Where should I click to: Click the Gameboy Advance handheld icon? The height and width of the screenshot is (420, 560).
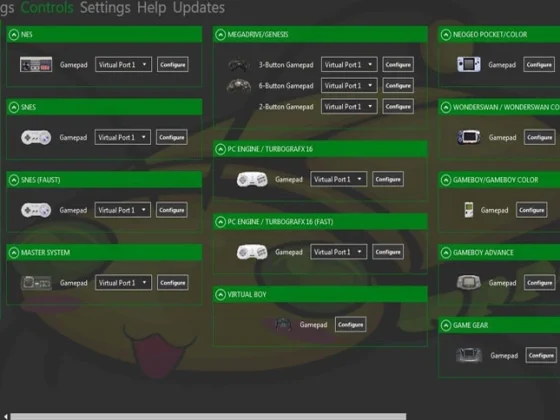[x=469, y=282]
